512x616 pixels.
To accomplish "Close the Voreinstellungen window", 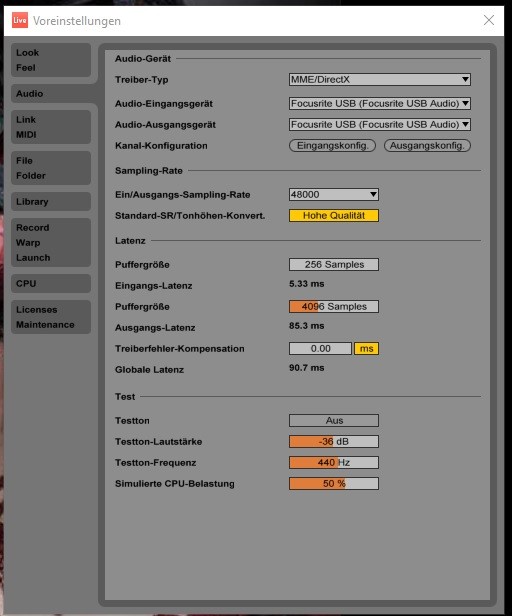I will [x=488, y=20].
